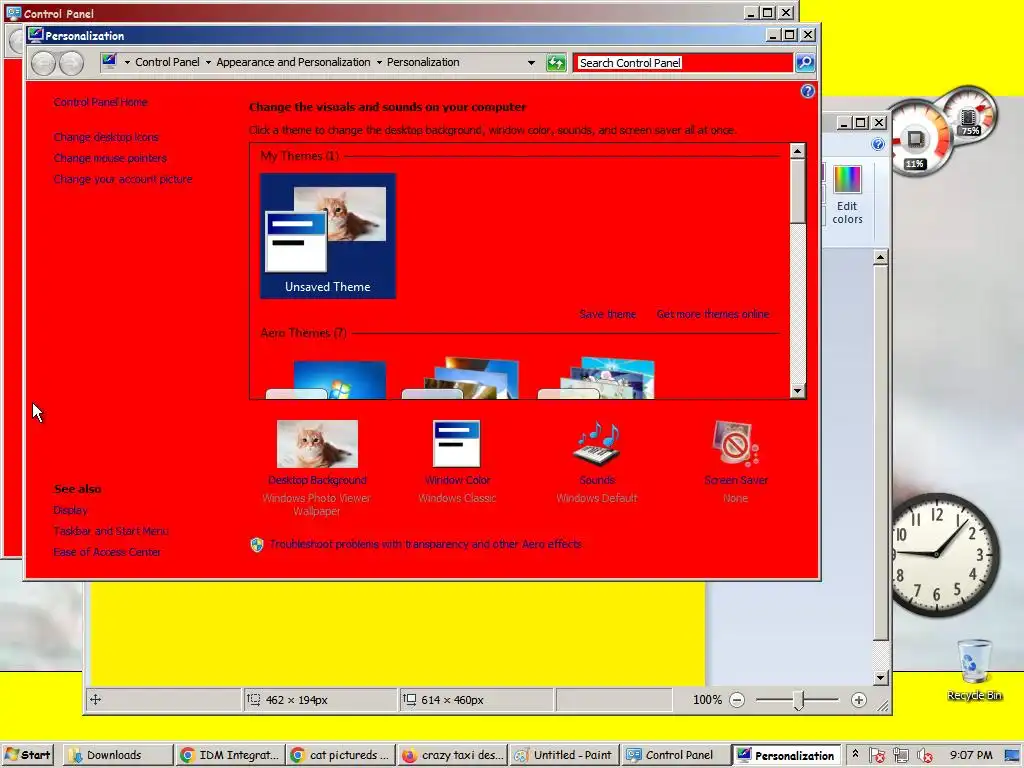Click the green refresh button beside address bar
This screenshot has width=1024, height=768.
click(x=556, y=63)
